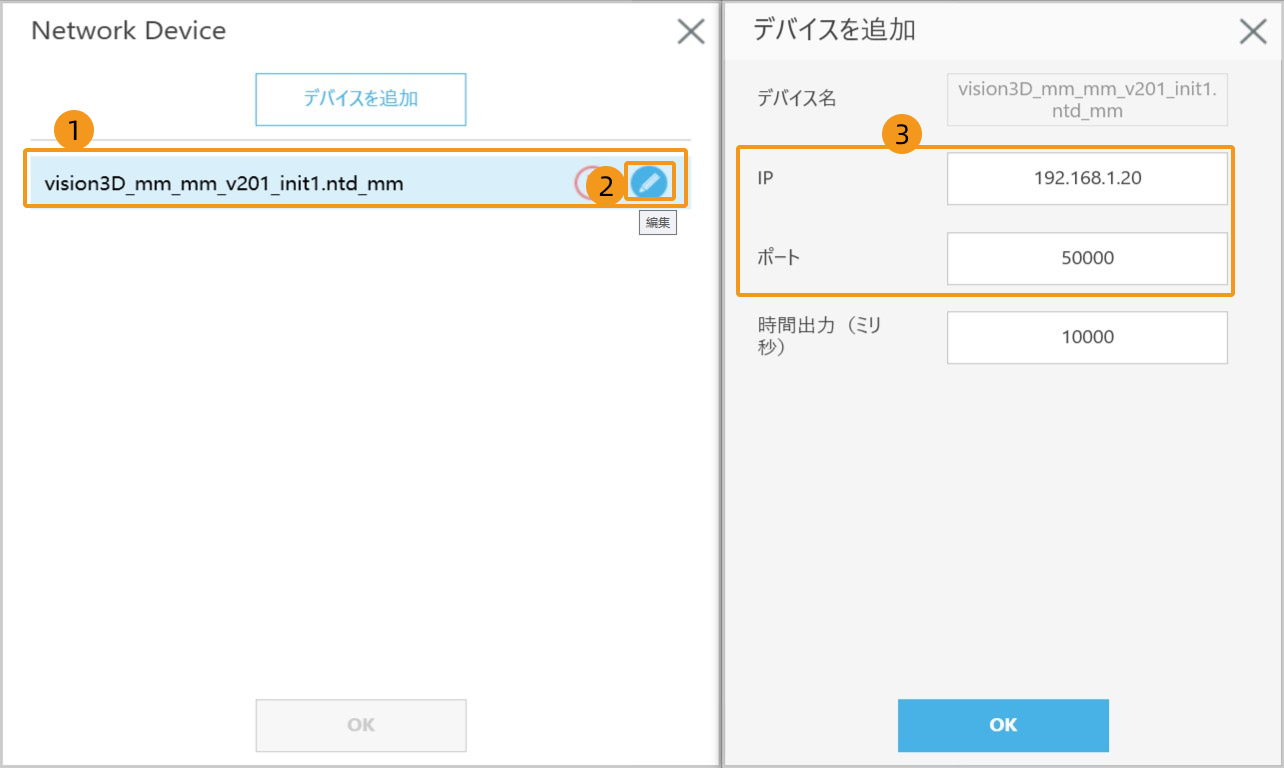The width and height of the screenshot is (1284, 768).
Task: Close the Network Device dialog
Action: (x=691, y=32)
